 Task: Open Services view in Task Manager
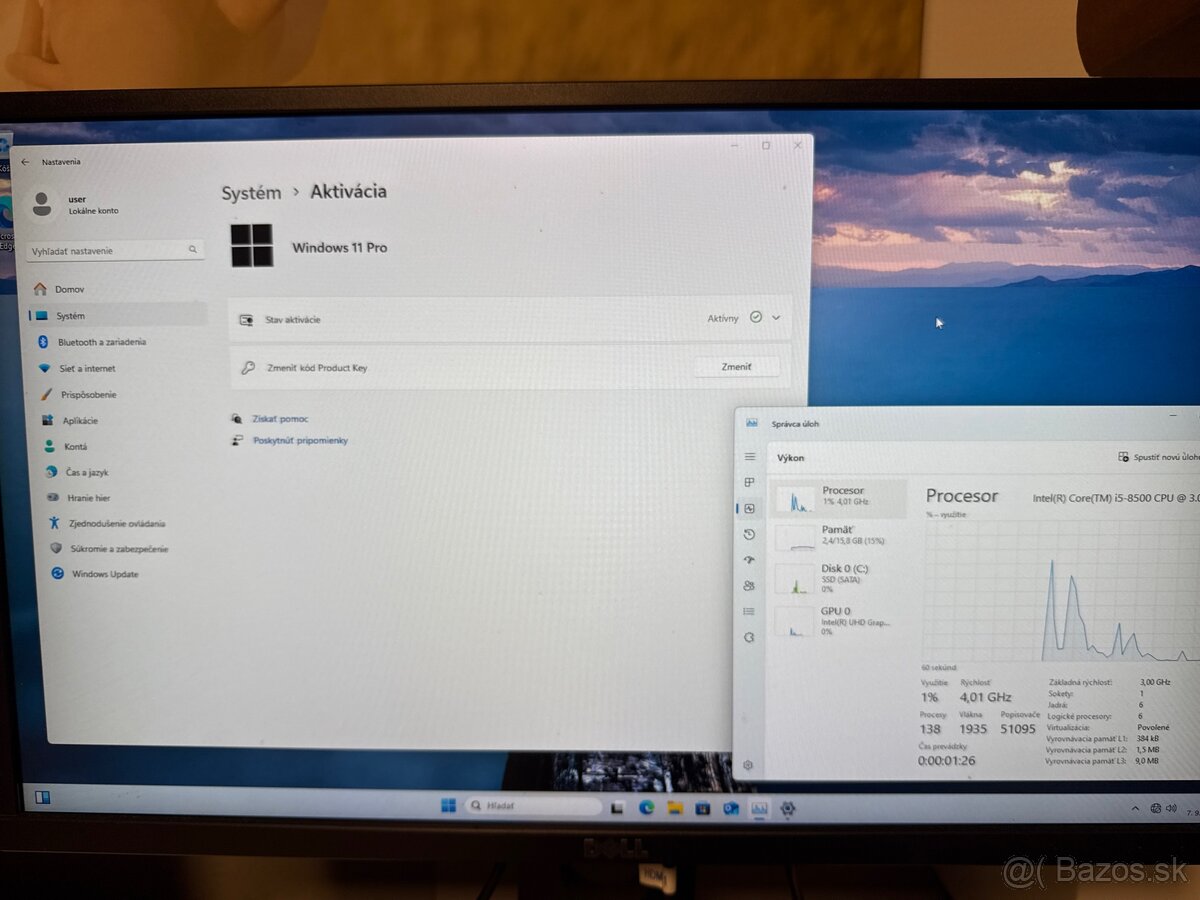click(750, 637)
